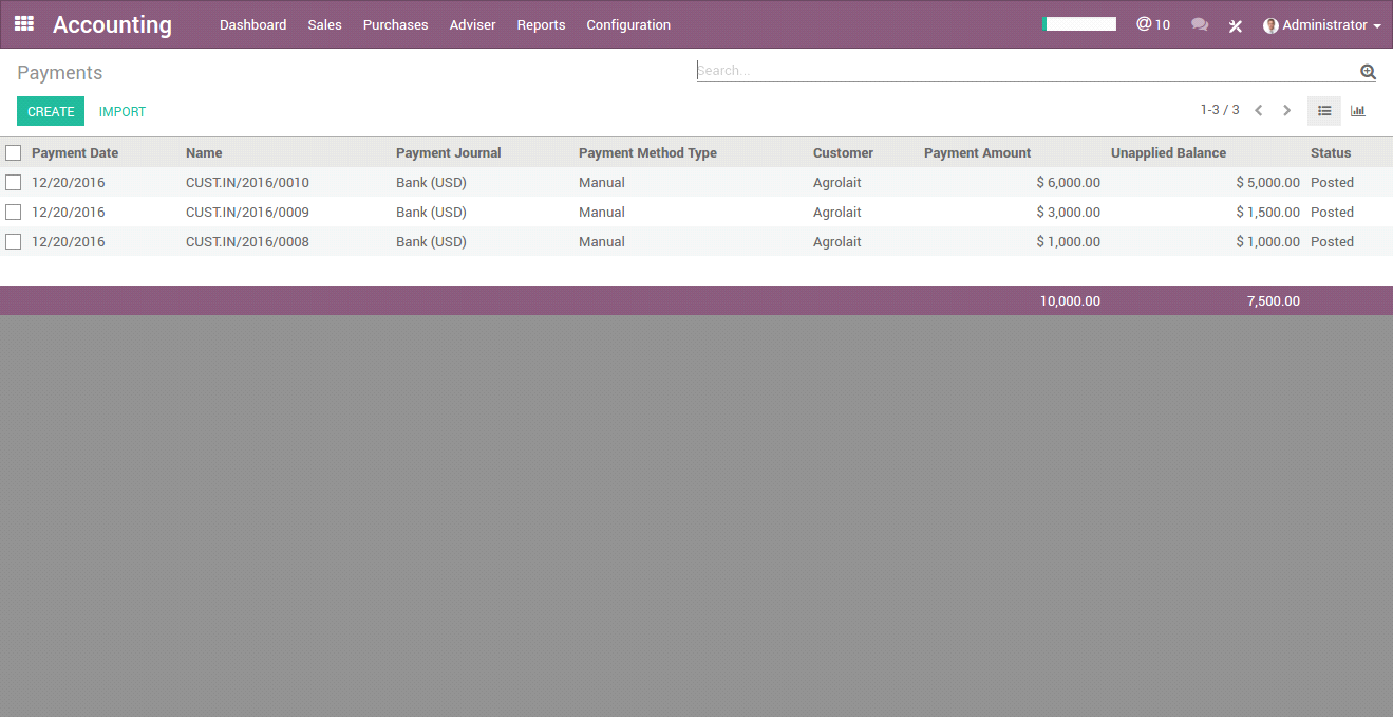Tick the select-all checkbox in the header

pyautogui.click(x=13, y=153)
